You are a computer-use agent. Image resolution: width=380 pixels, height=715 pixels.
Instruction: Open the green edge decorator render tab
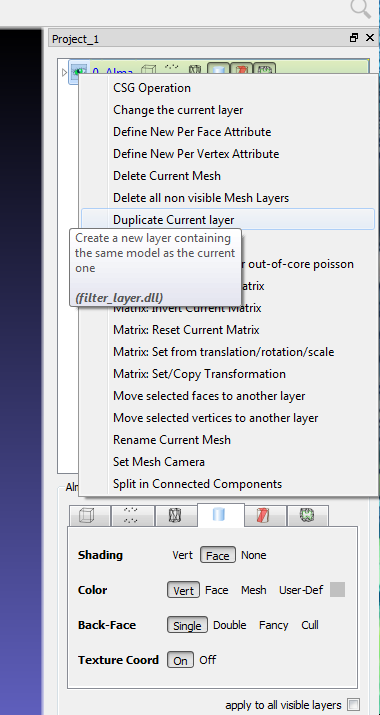[307, 516]
